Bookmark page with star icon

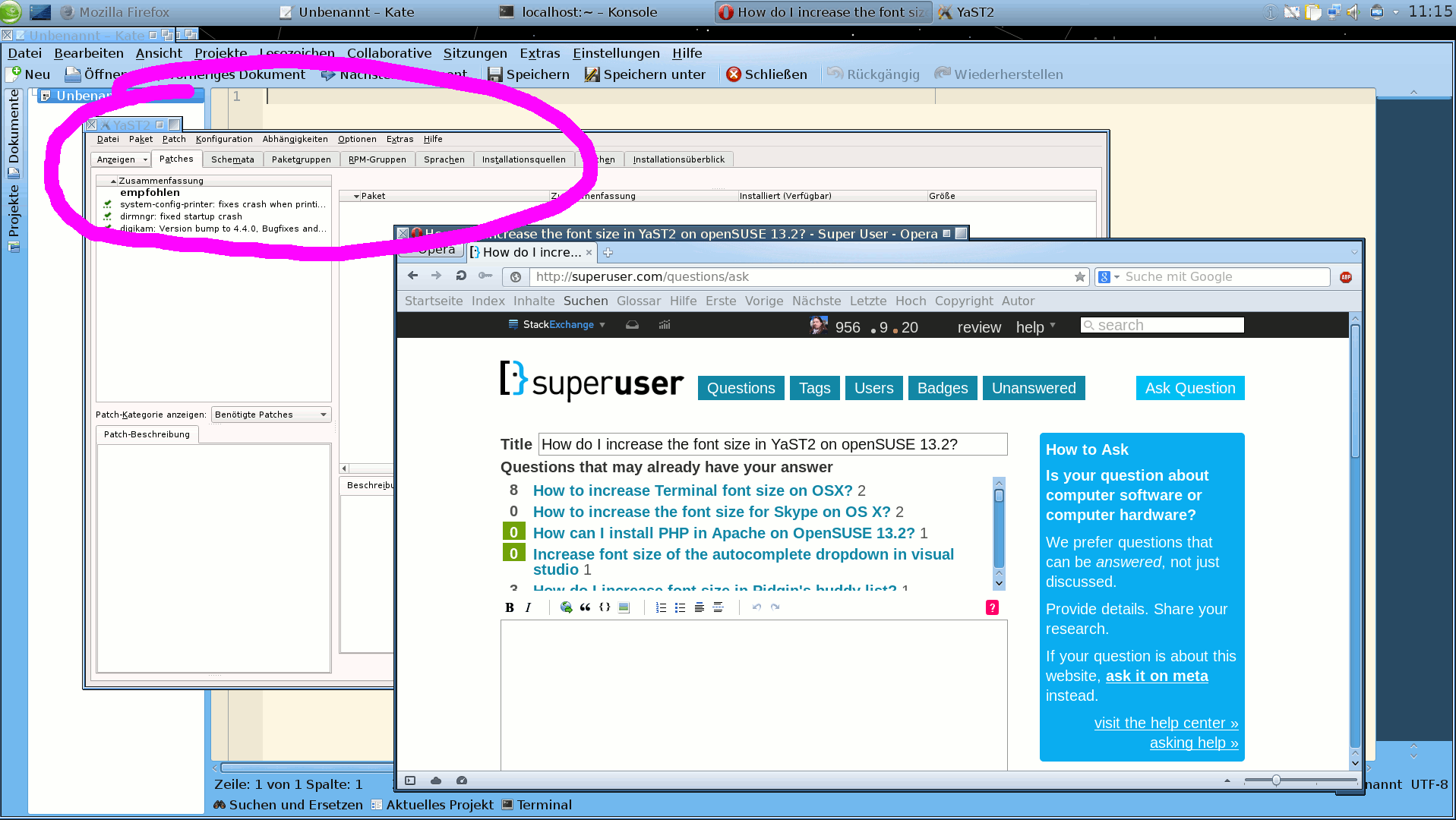(1079, 277)
